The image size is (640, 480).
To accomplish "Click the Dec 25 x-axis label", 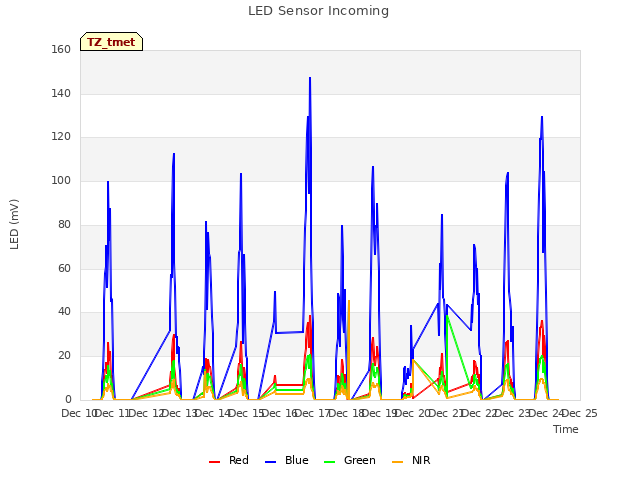I will (x=580, y=413).
